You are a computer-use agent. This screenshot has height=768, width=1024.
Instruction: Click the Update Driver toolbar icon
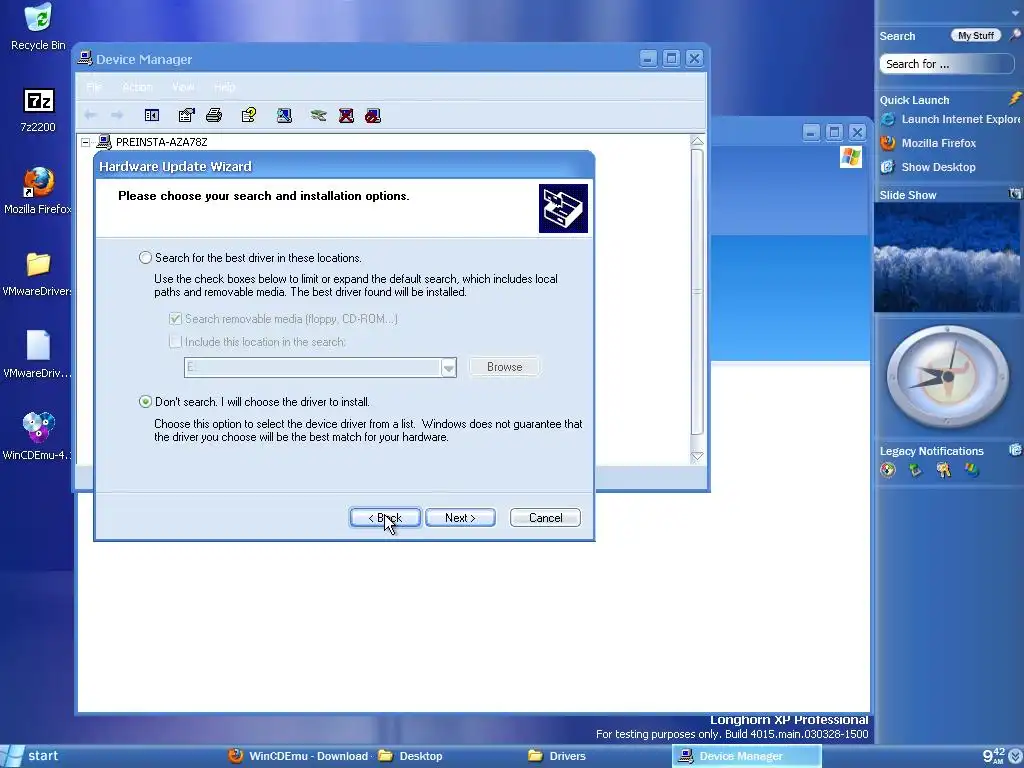318,116
